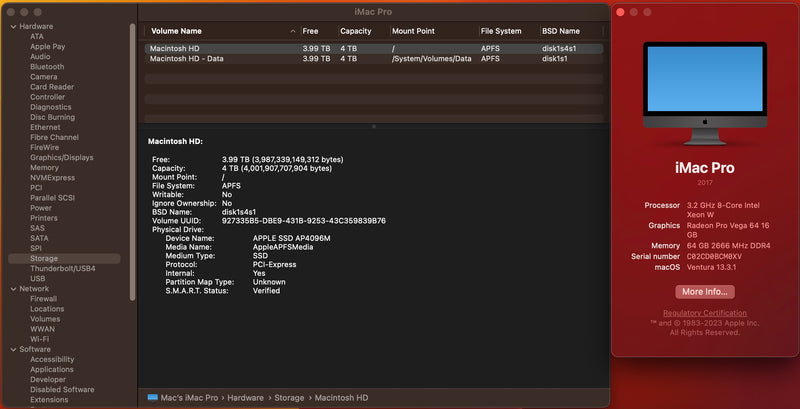This screenshot has height=409, width=800.
Task: Select SATA in the sidebar
Action: point(39,238)
